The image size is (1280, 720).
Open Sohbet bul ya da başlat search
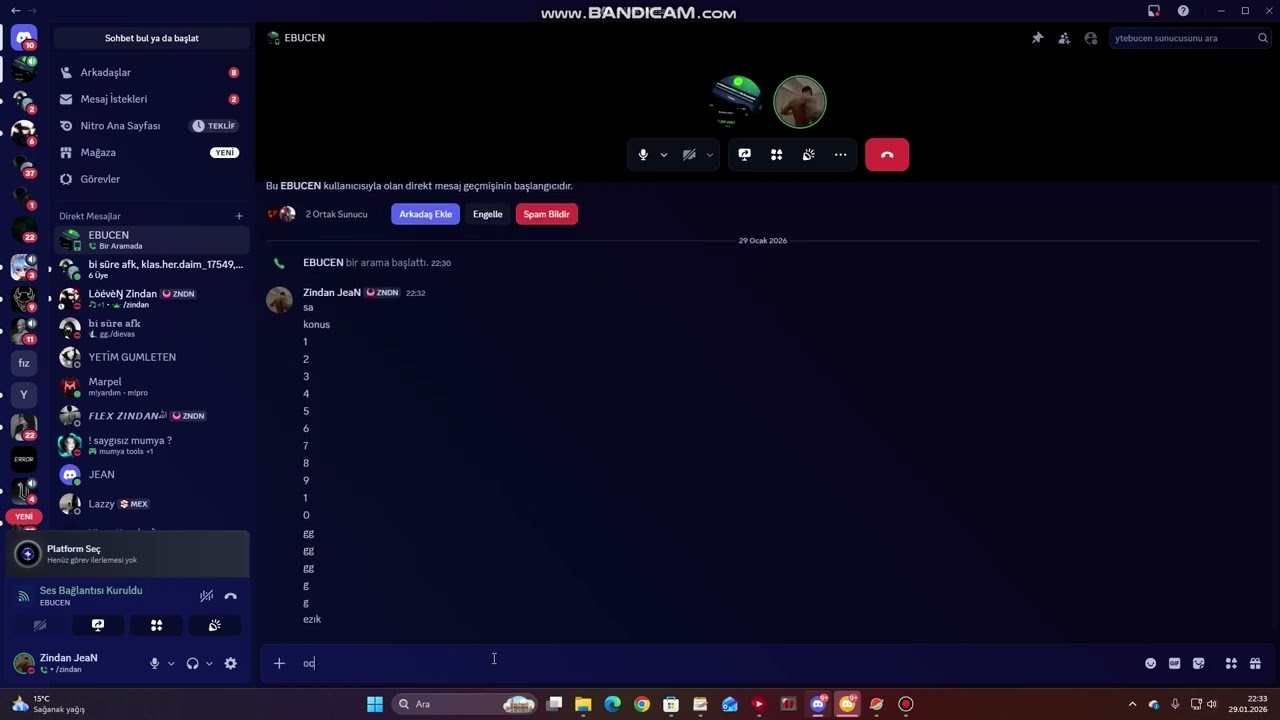click(x=152, y=38)
